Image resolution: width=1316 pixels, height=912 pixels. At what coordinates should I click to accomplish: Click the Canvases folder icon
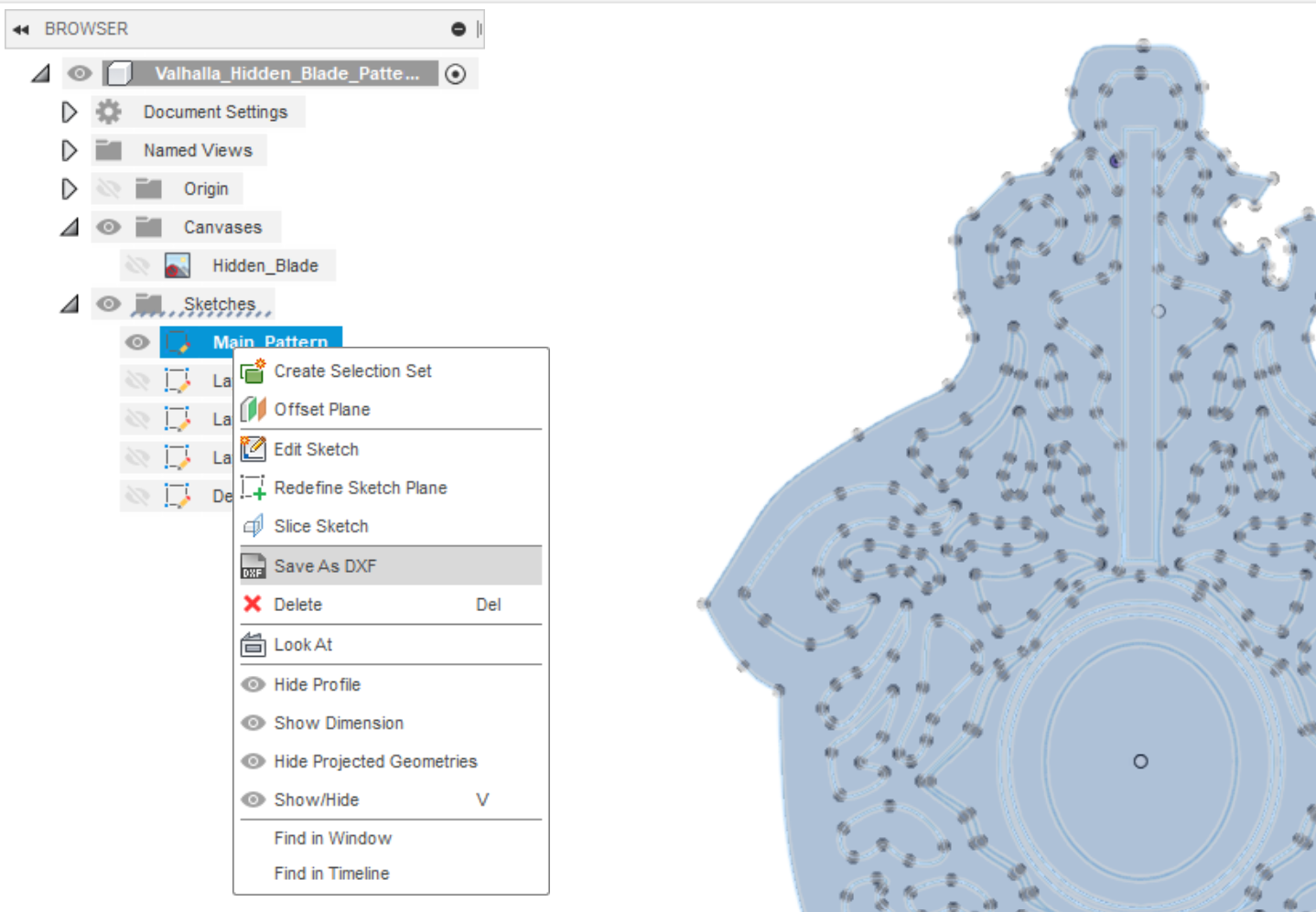point(148,227)
